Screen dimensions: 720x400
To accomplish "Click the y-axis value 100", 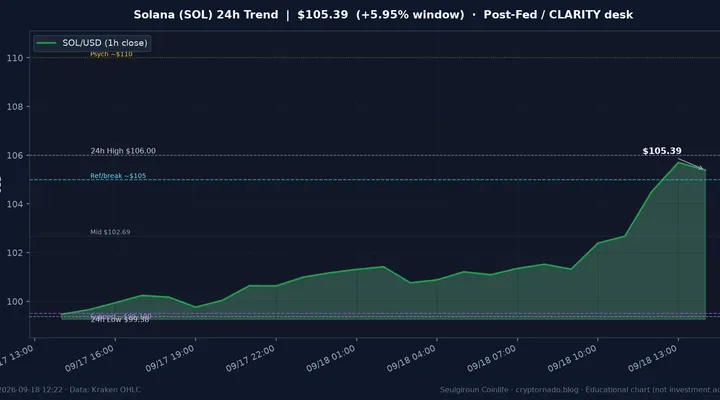I will coord(15,302).
